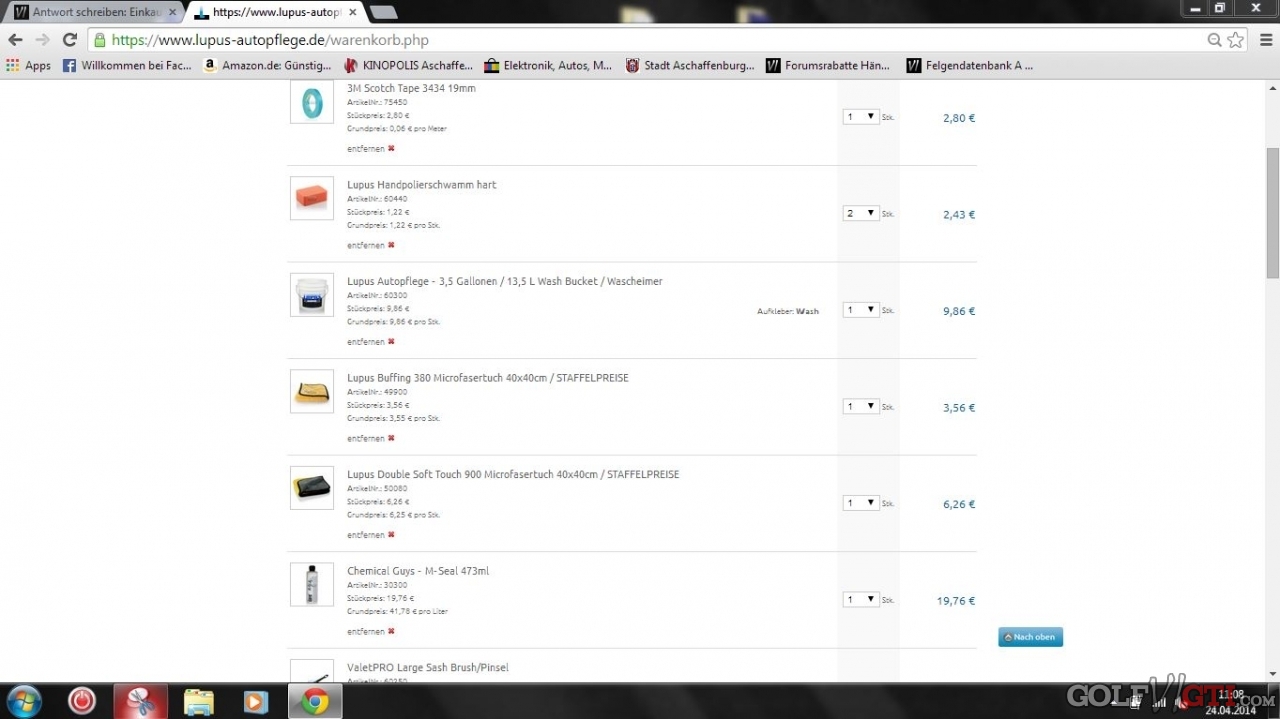Open quantity dropdown for Wash Bucket

860,310
